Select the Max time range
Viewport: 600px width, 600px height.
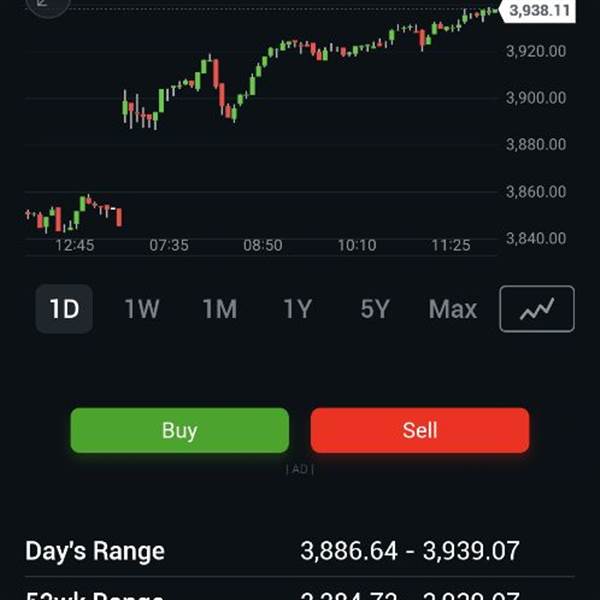click(x=453, y=309)
